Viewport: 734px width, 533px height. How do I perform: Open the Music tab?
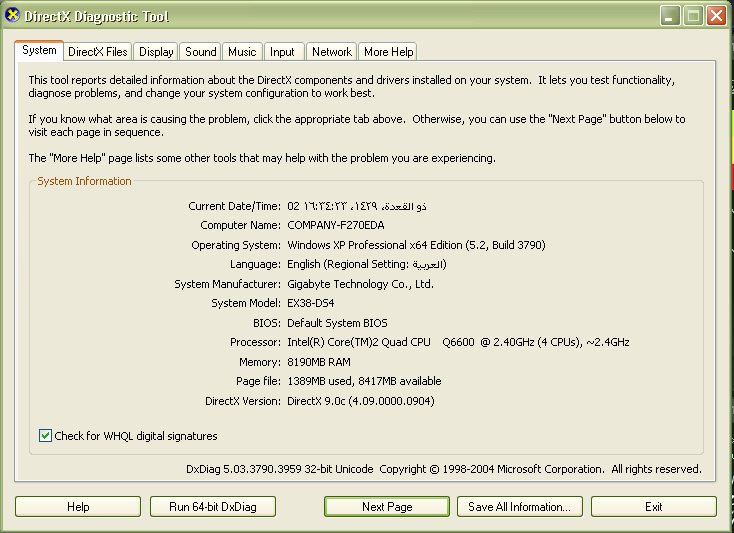pos(242,52)
